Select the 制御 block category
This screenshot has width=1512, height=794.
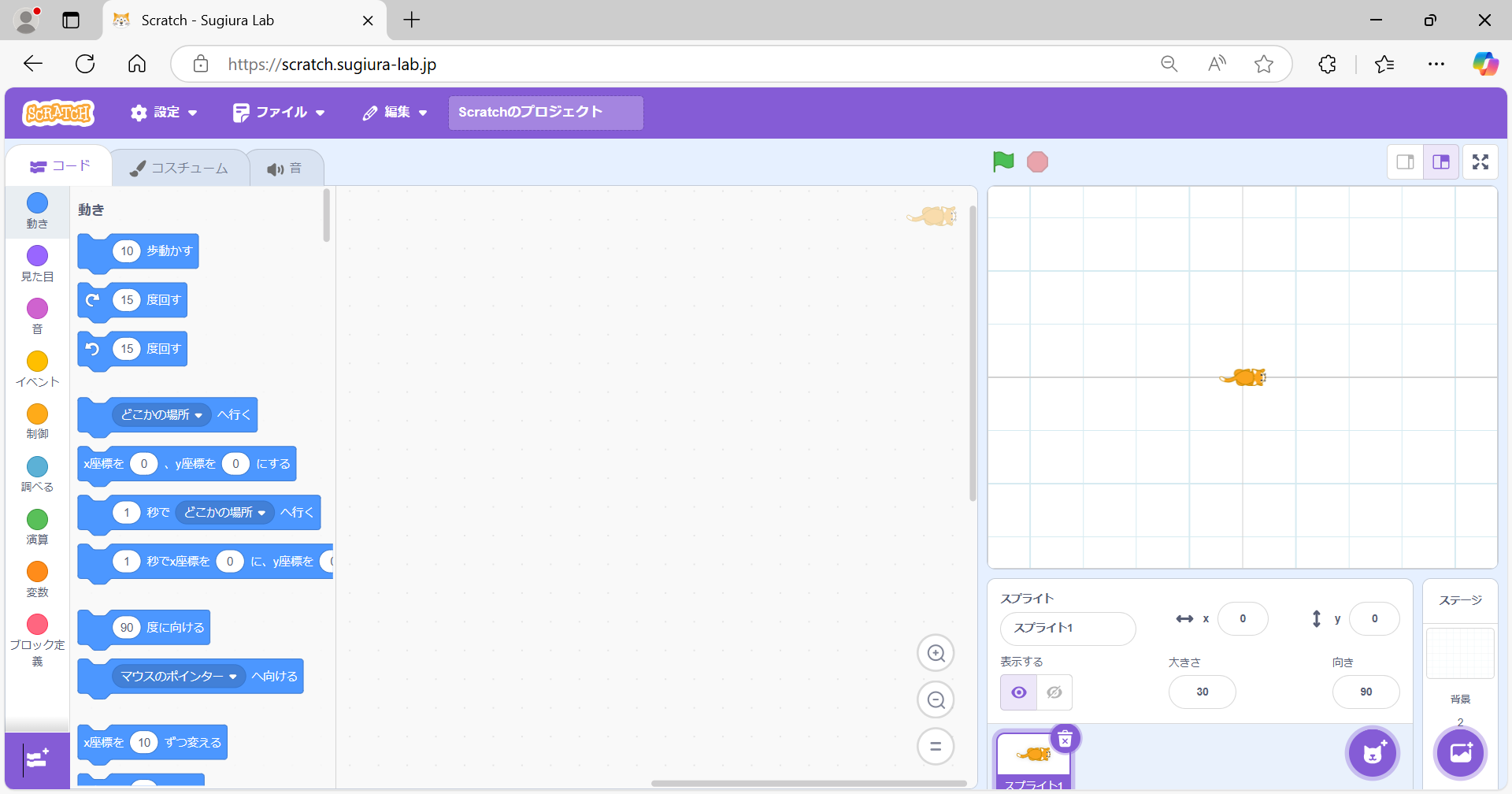point(37,422)
